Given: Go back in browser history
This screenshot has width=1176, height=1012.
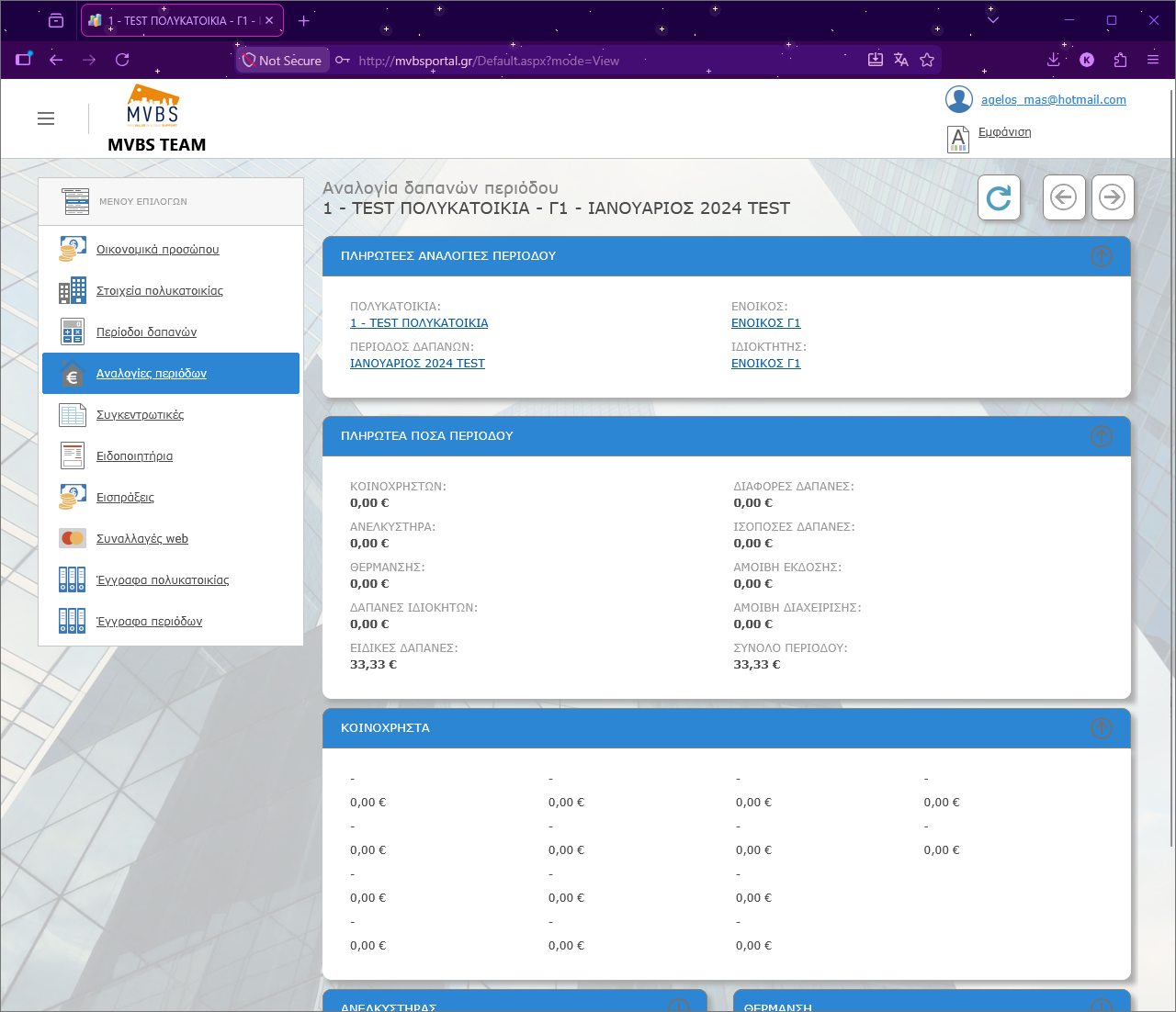Looking at the screenshot, I should (56, 60).
